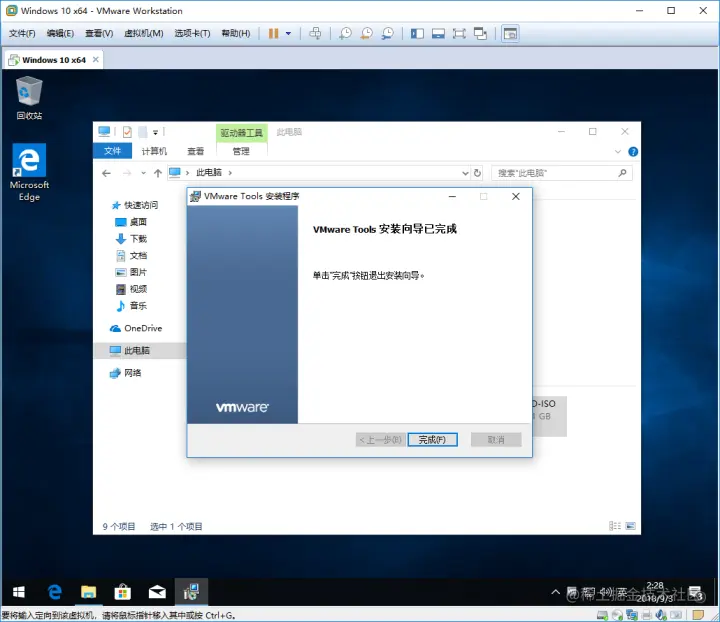The height and width of the screenshot is (622, 720).
Task: Open the recent locations dropdown in Explorer
Action: click(143, 173)
